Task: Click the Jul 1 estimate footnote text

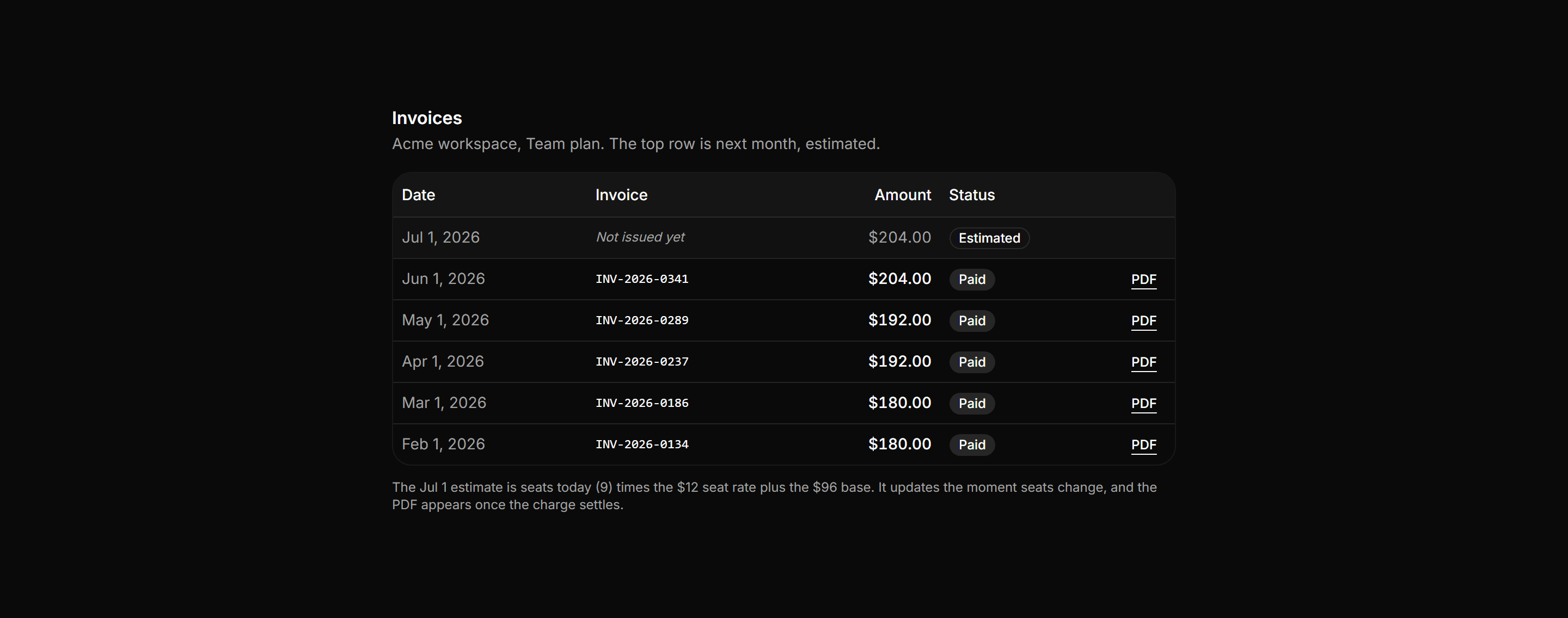Action: click(774, 496)
